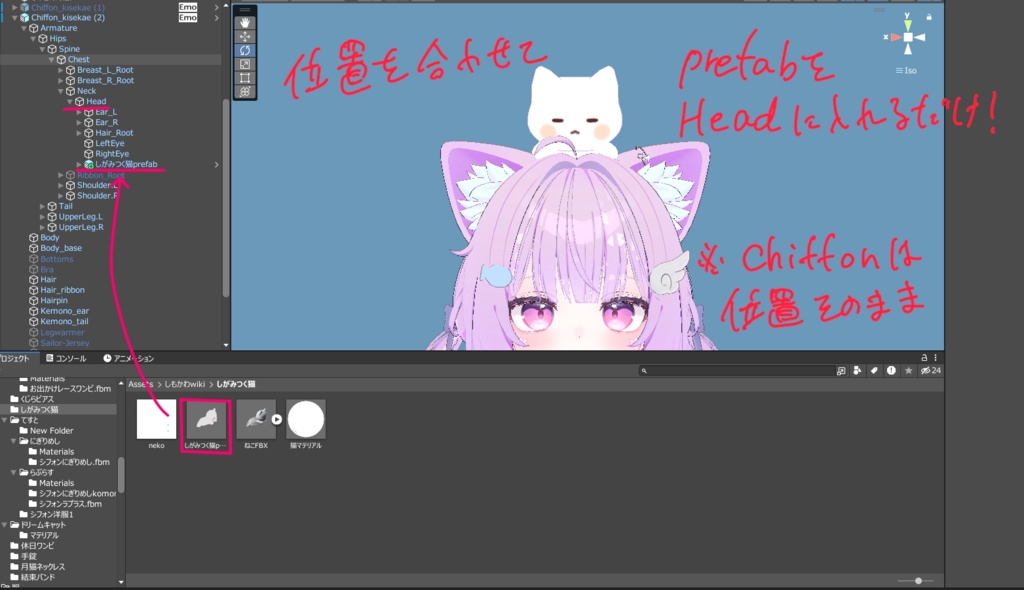Open the 月猫ネックレス folder

click(42, 566)
